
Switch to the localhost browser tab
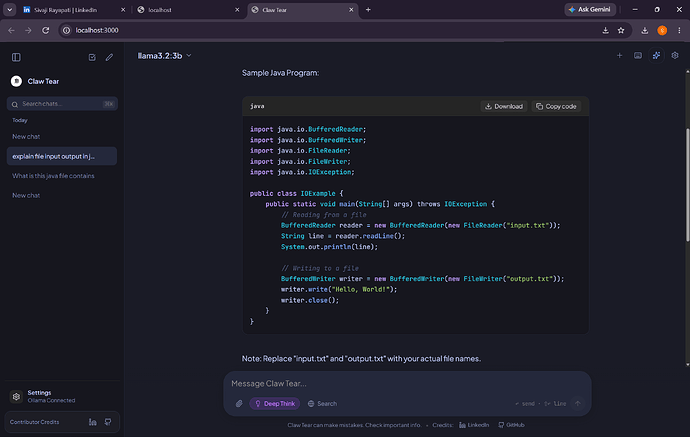click(x=187, y=10)
